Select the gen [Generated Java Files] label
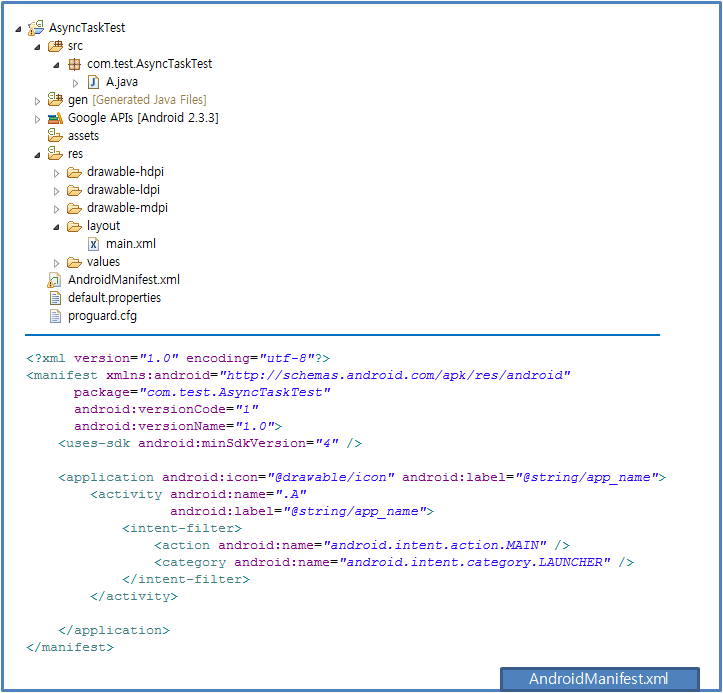This screenshot has height=693, width=723. [x=137, y=100]
